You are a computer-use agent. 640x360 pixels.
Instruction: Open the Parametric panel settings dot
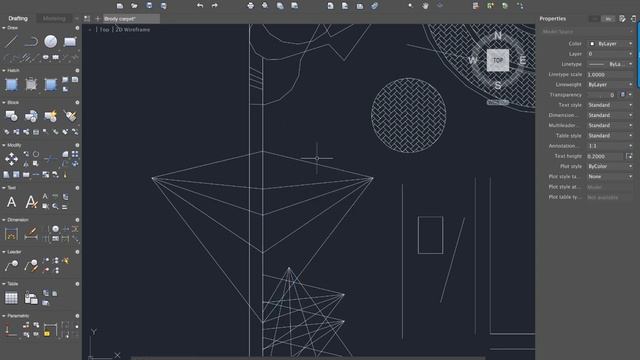point(77,316)
